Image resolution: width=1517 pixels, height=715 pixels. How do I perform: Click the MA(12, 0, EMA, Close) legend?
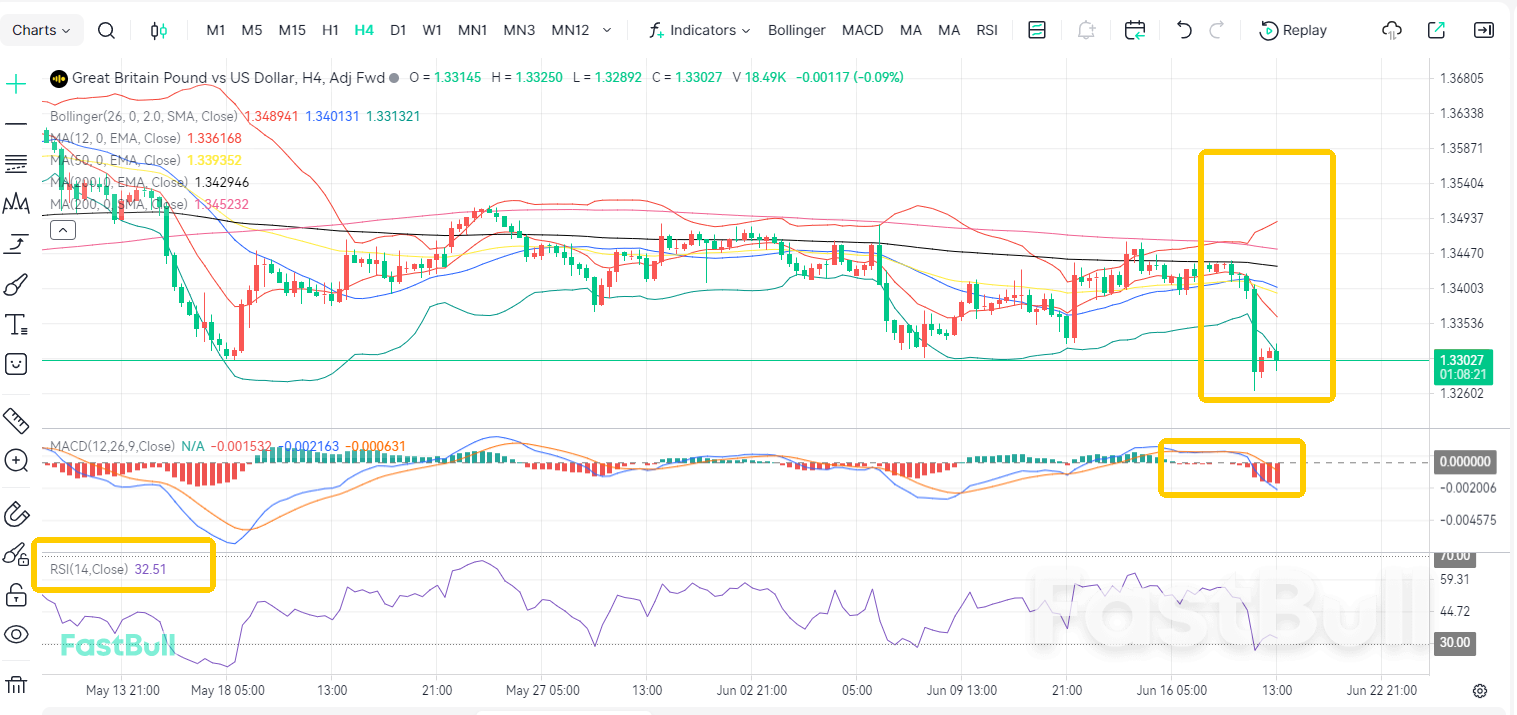pos(115,138)
